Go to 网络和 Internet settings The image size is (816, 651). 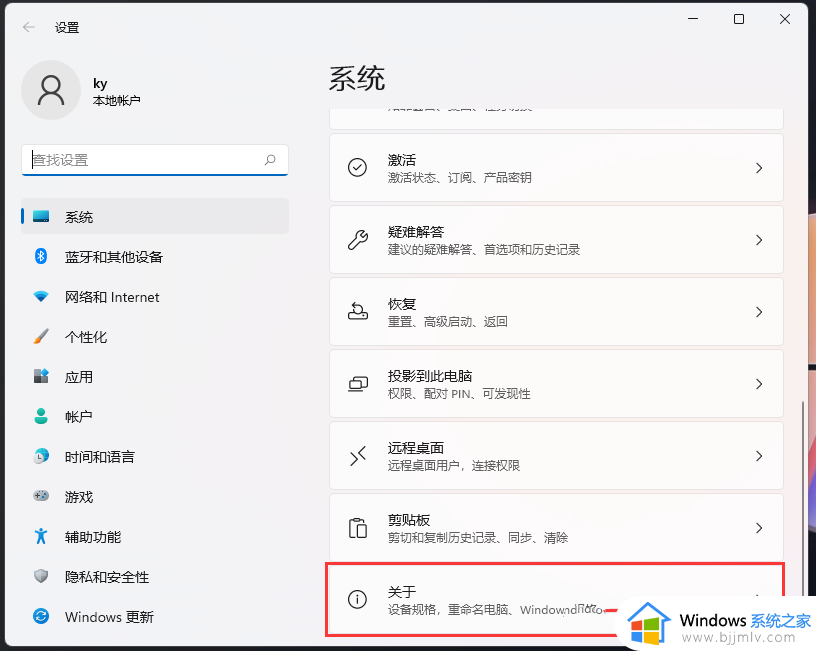click(x=155, y=297)
